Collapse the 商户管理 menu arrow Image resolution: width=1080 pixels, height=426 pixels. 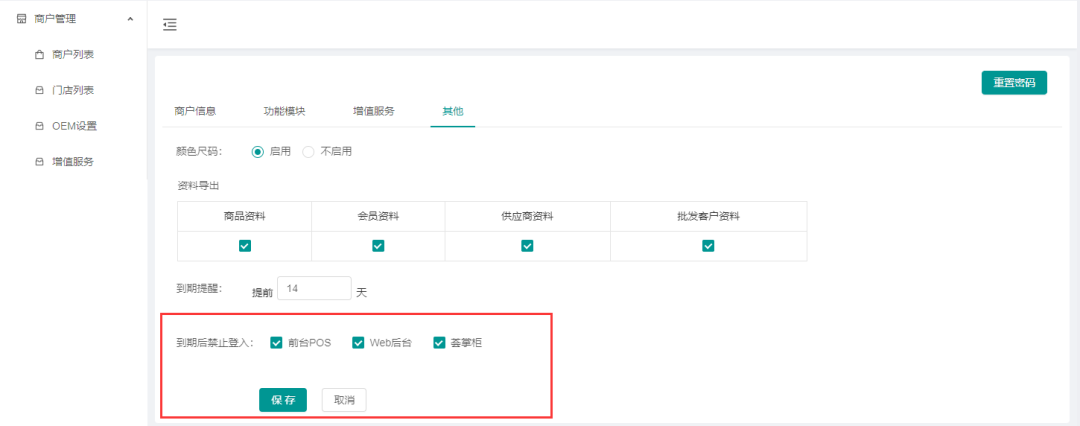pos(130,19)
